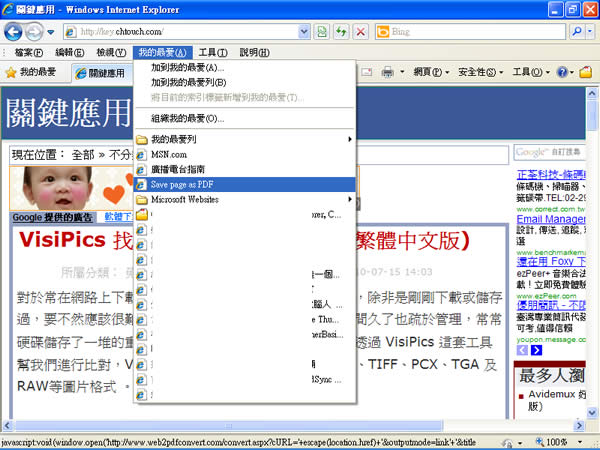Viewport: 600px width, 450px height.
Task: Click the MSN.com favorite's IE icon
Action: tap(141, 155)
